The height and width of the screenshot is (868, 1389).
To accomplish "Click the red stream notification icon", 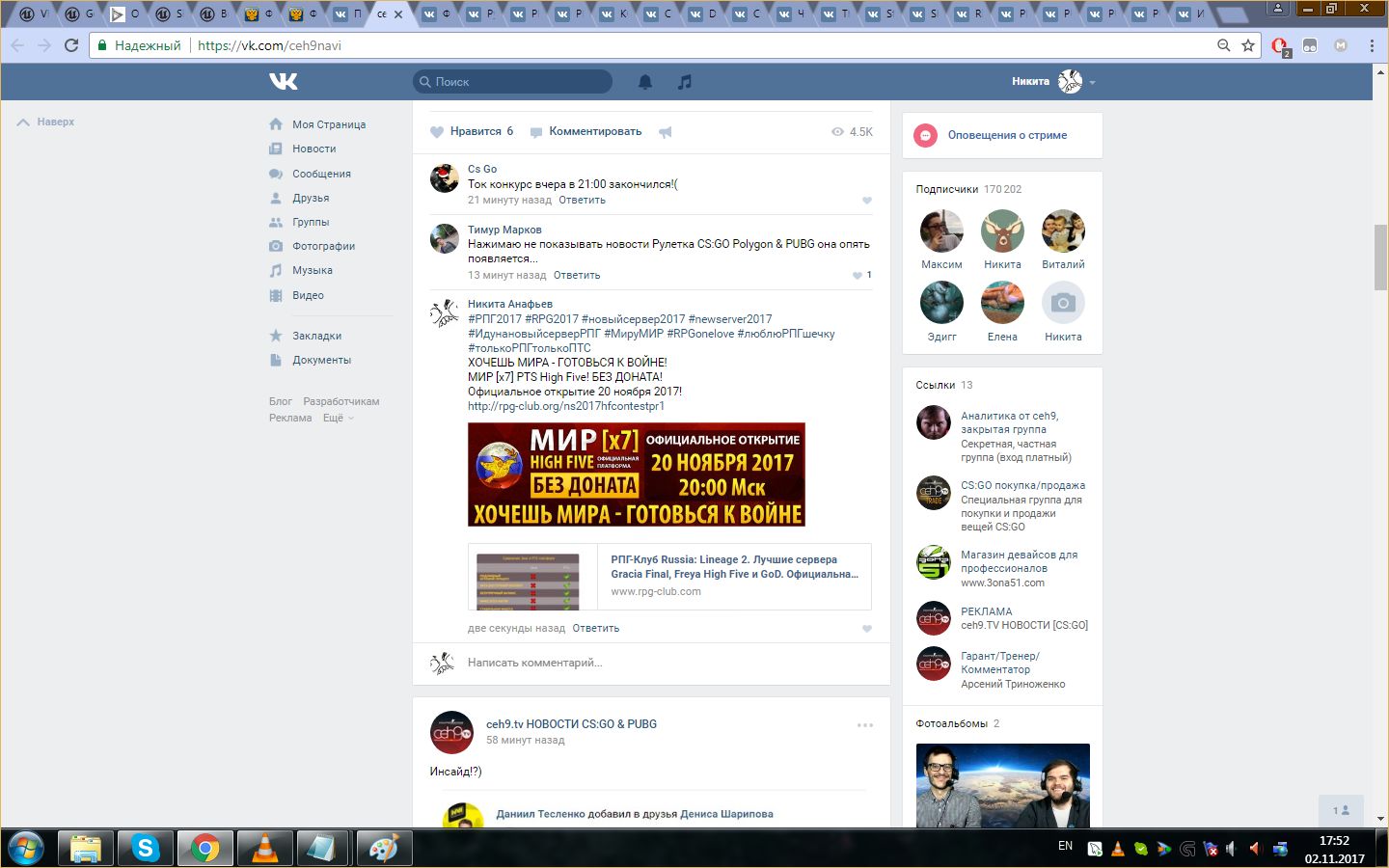I will point(925,136).
